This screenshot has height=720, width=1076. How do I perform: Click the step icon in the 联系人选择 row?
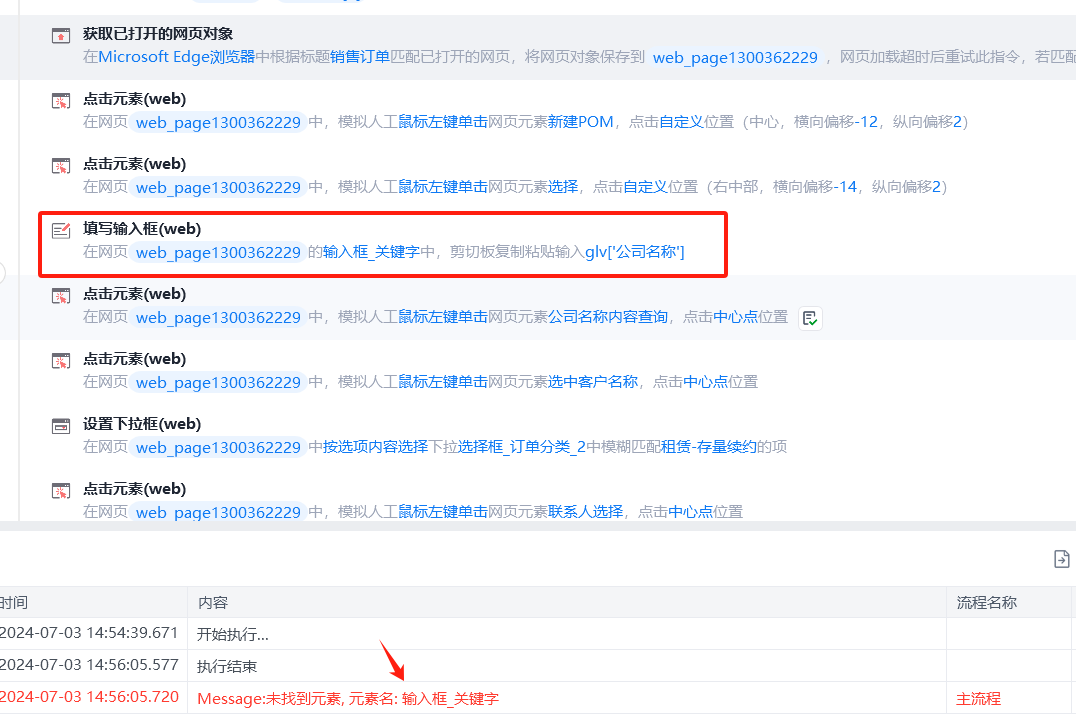(x=61, y=491)
